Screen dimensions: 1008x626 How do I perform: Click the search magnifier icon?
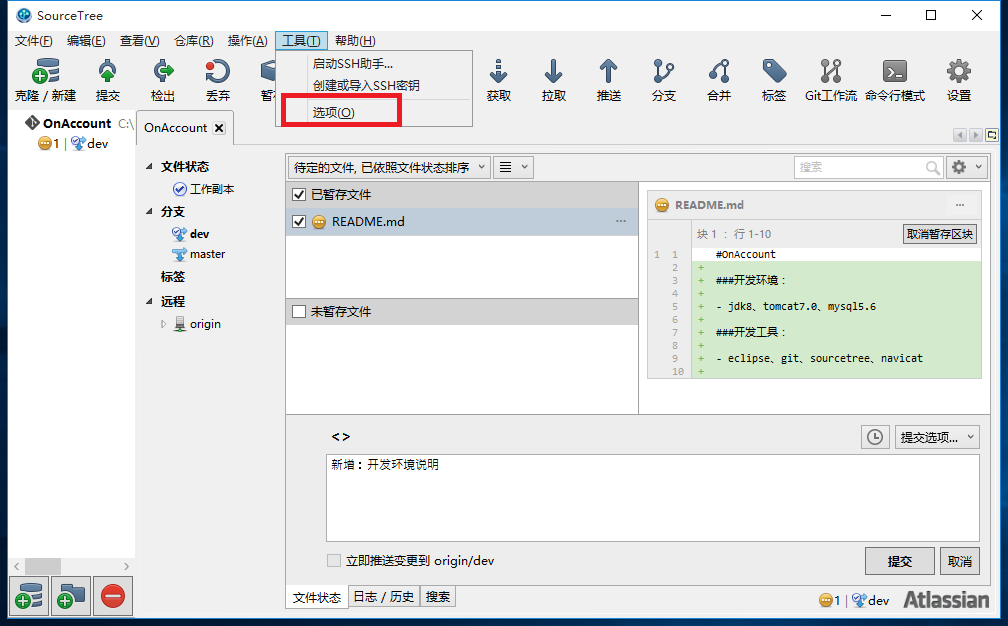point(932,168)
